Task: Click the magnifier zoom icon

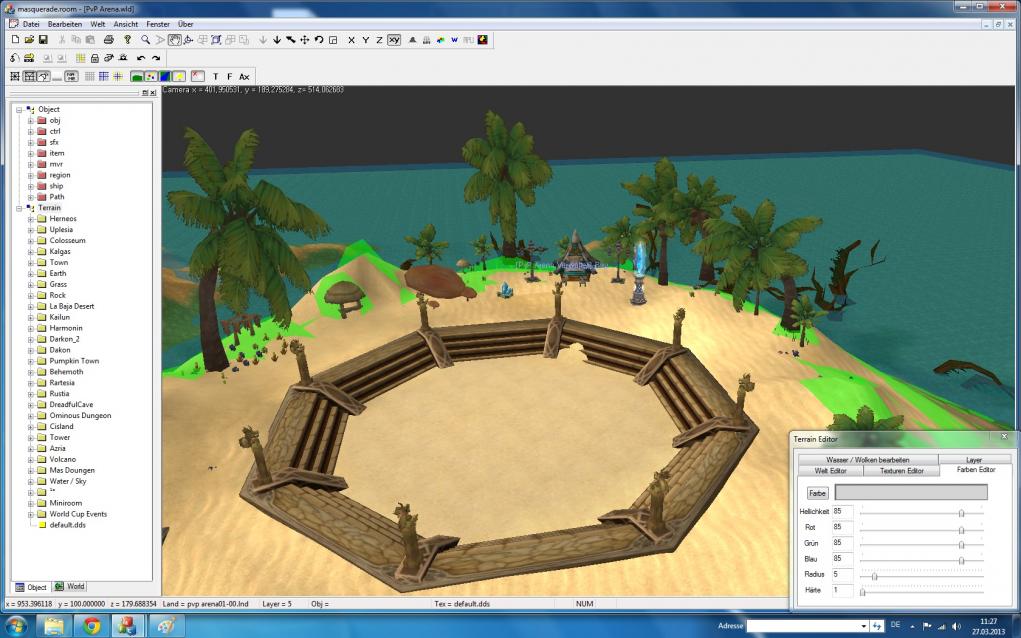Action: tap(146, 40)
